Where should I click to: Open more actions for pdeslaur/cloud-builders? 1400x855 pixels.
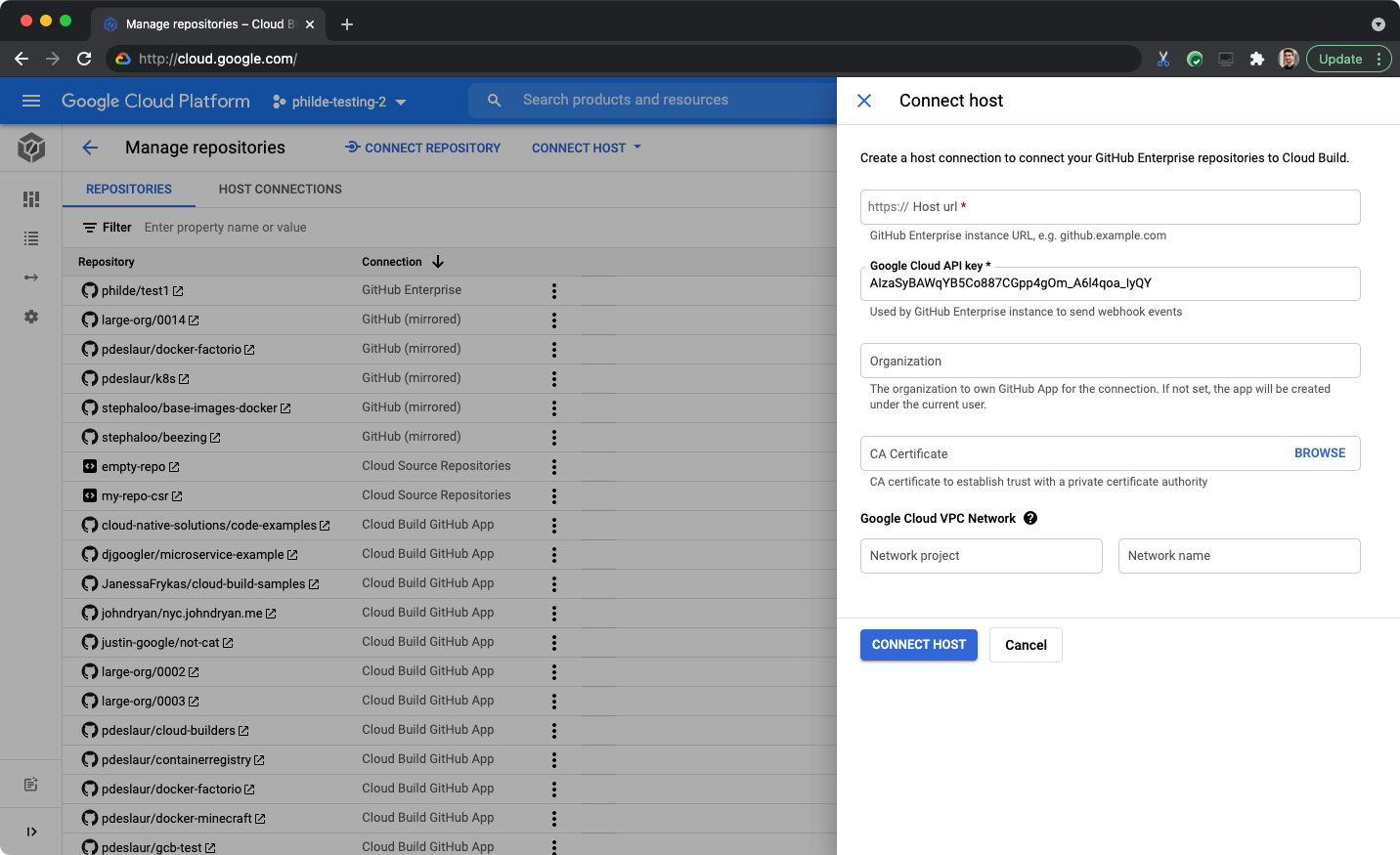point(554,731)
